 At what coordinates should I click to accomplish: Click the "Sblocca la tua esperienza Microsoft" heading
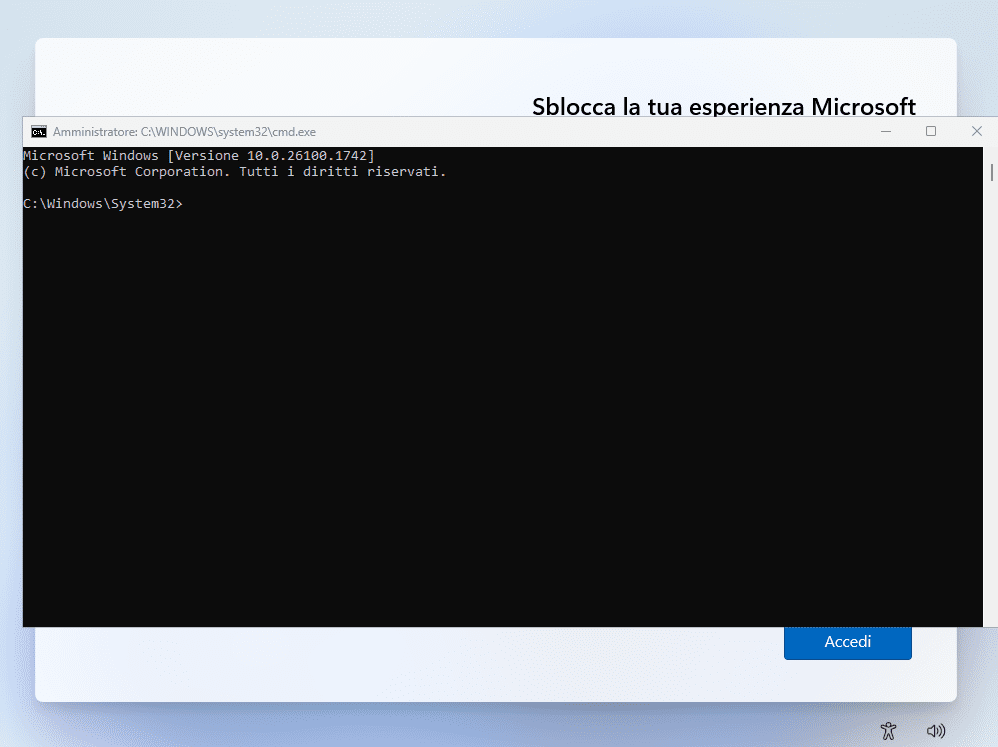(x=724, y=106)
